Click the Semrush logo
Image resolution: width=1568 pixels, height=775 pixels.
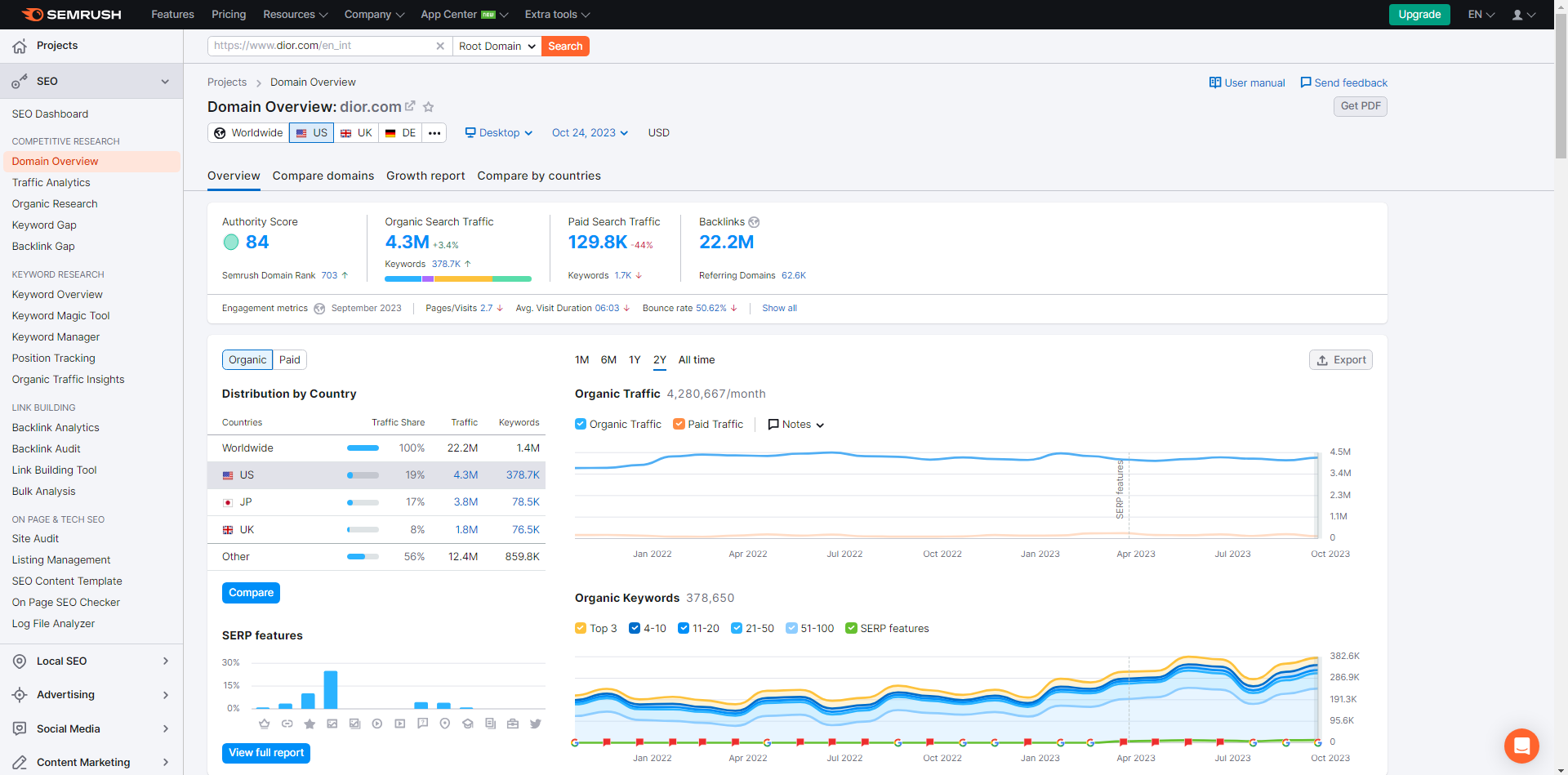point(71,15)
